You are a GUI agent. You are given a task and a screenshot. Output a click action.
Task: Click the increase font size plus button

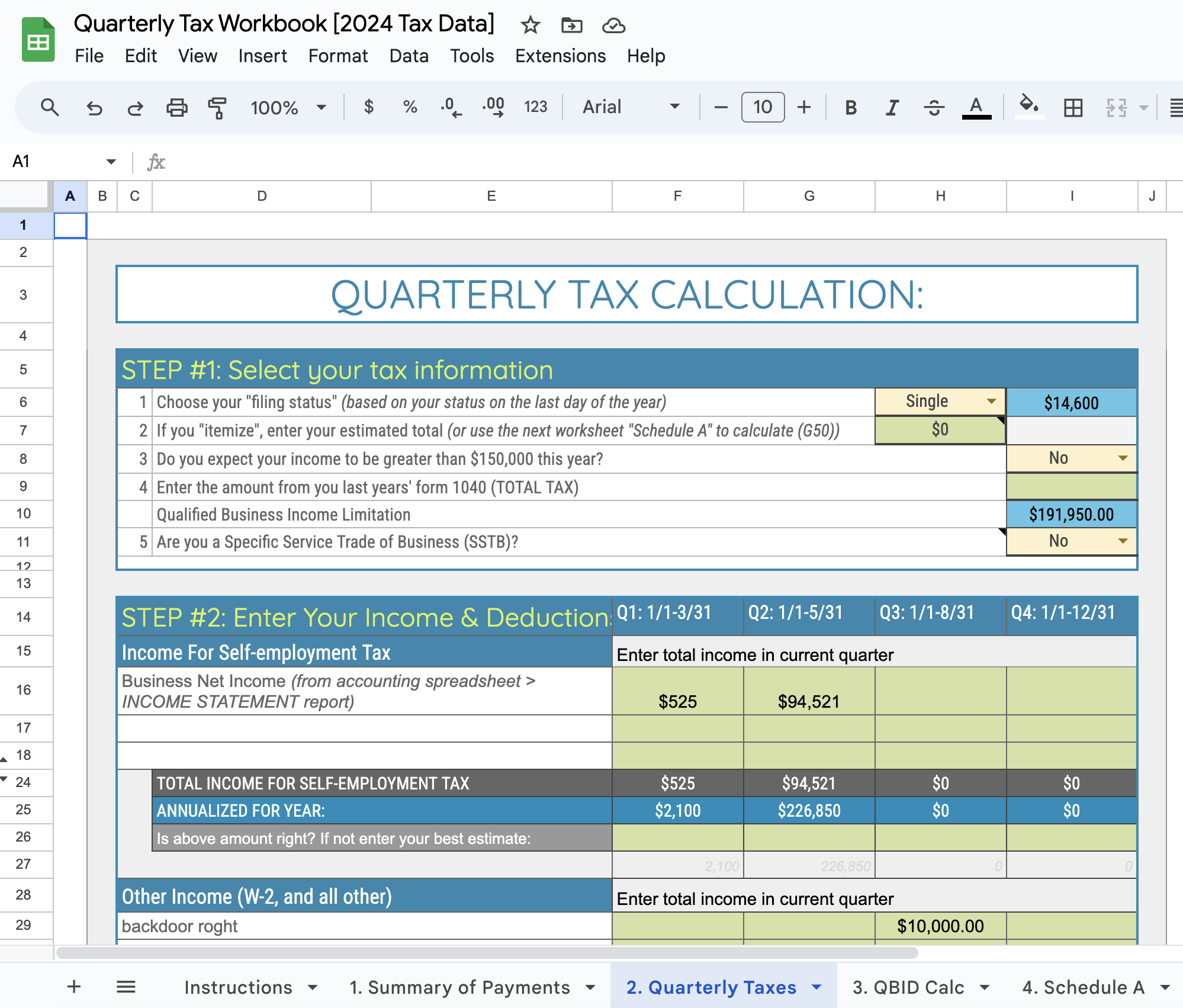(x=804, y=107)
